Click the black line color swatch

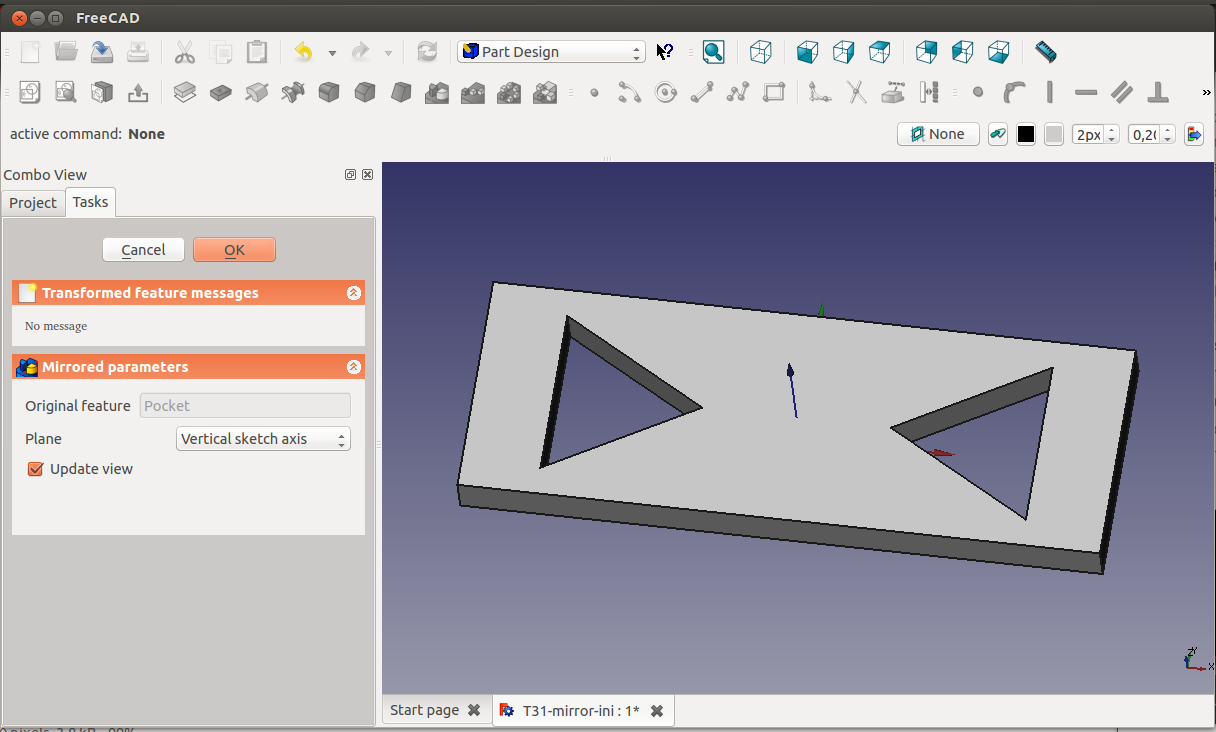(x=1026, y=134)
